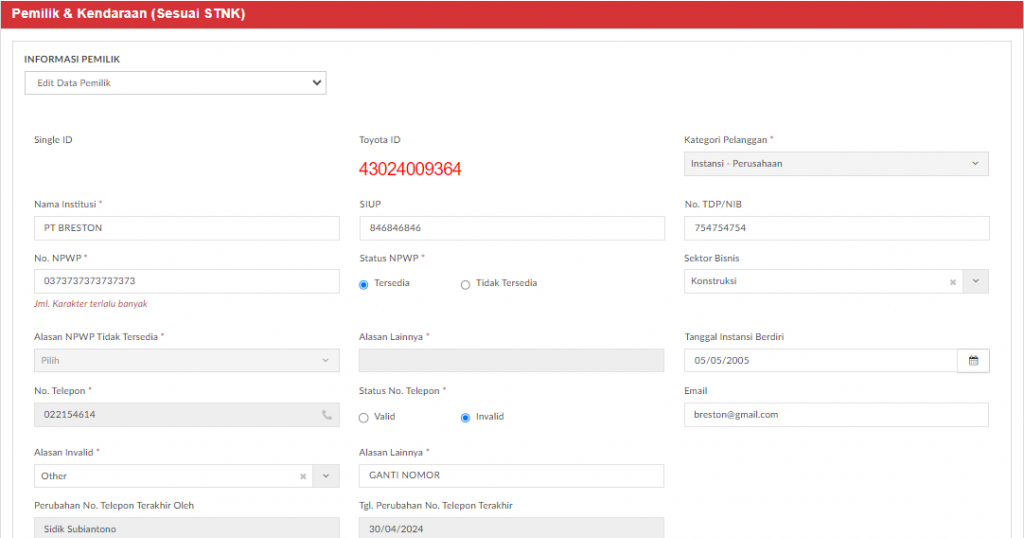Expand the Sektor Bisnis dropdown arrow

coord(976,281)
